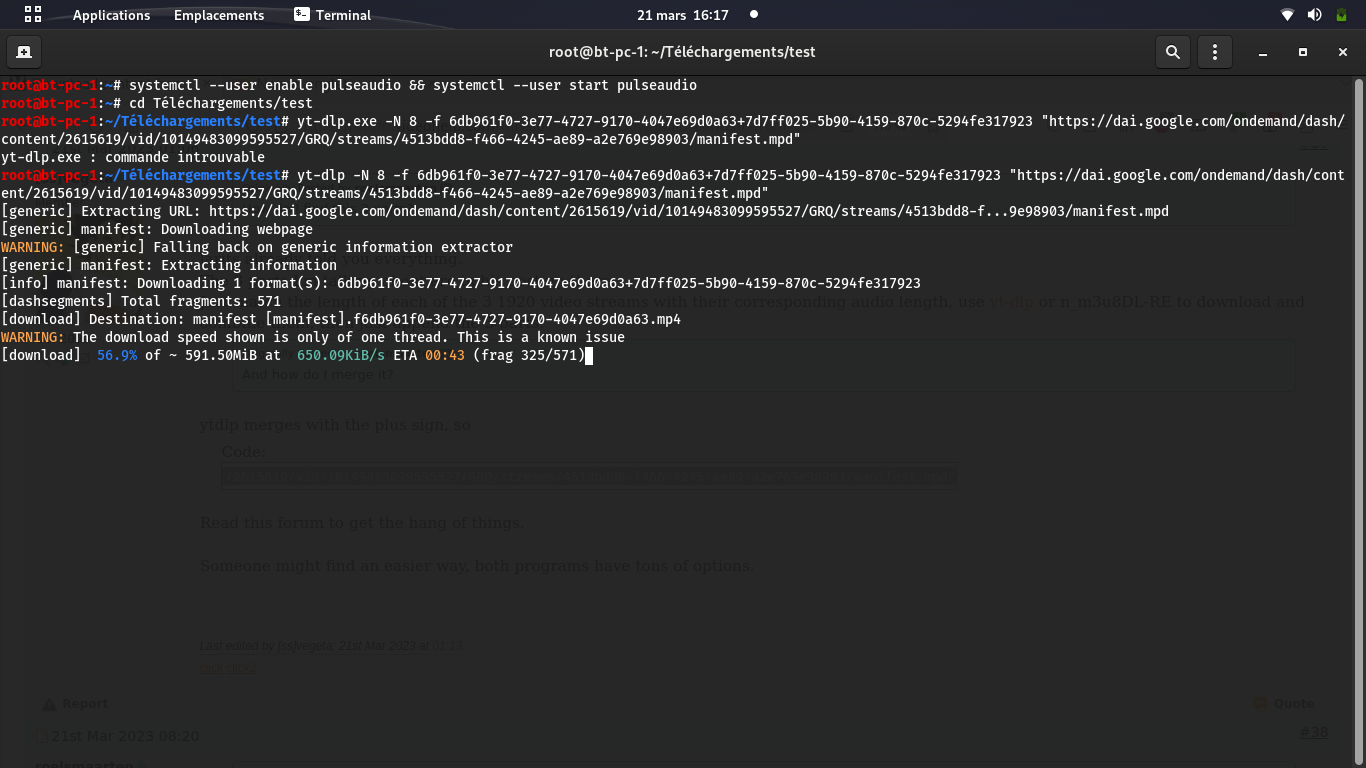
Task: Maximize the terminal window
Action: 1303,52
